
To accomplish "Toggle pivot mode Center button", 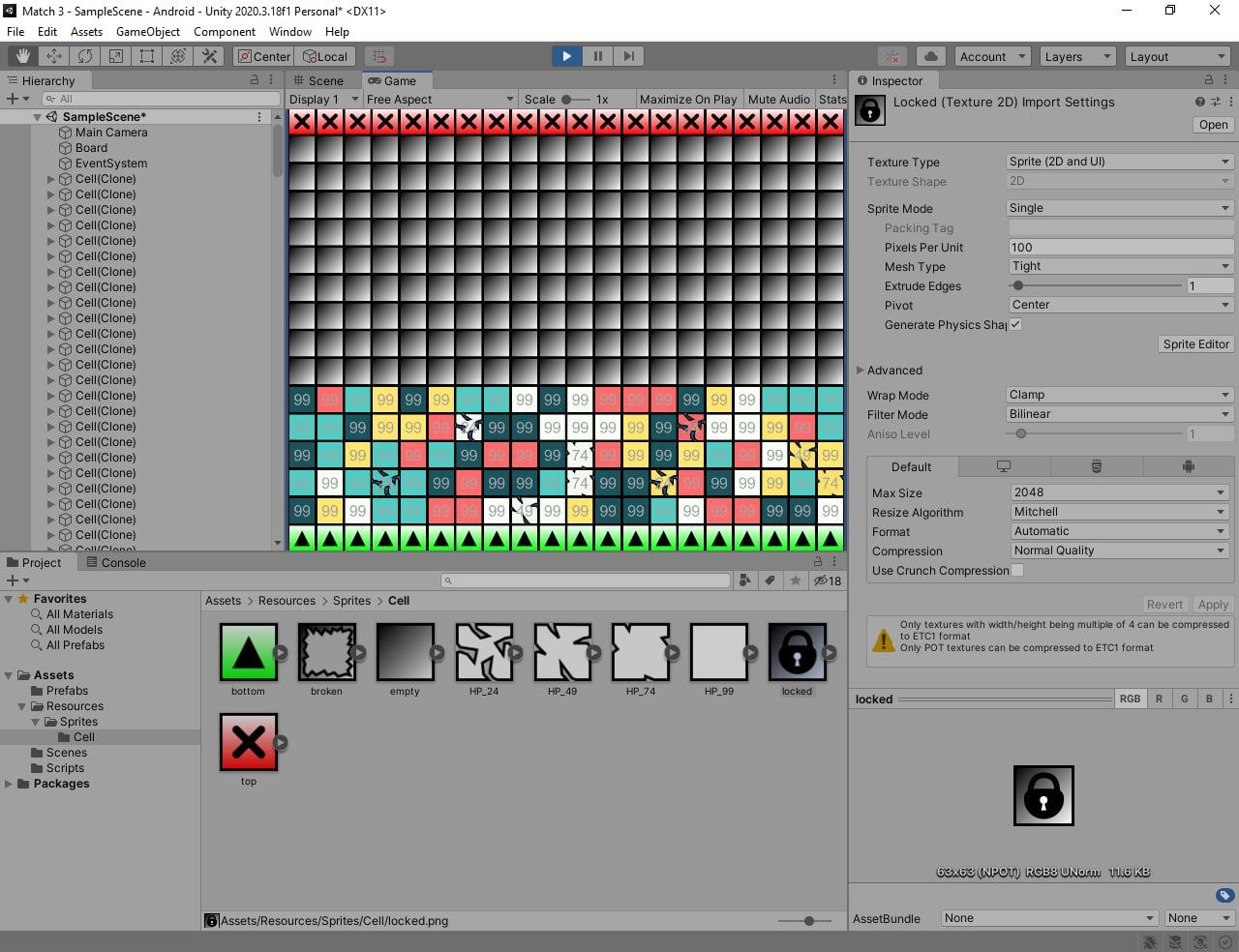I will [263, 56].
